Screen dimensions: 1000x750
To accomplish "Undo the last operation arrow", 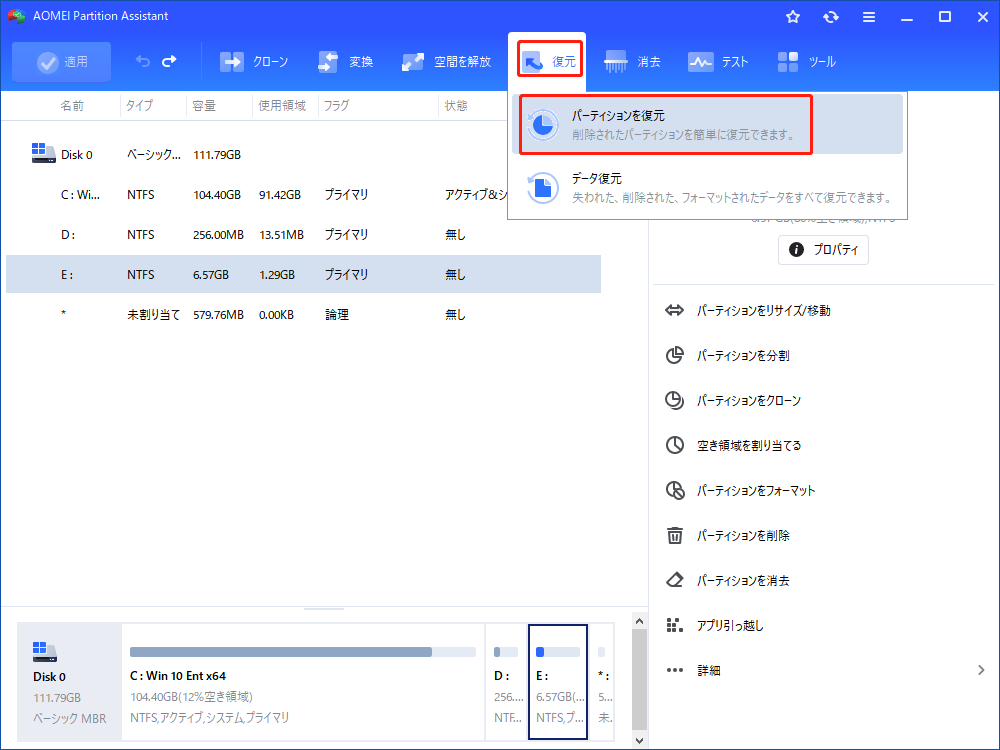I will (x=143, y=61).
